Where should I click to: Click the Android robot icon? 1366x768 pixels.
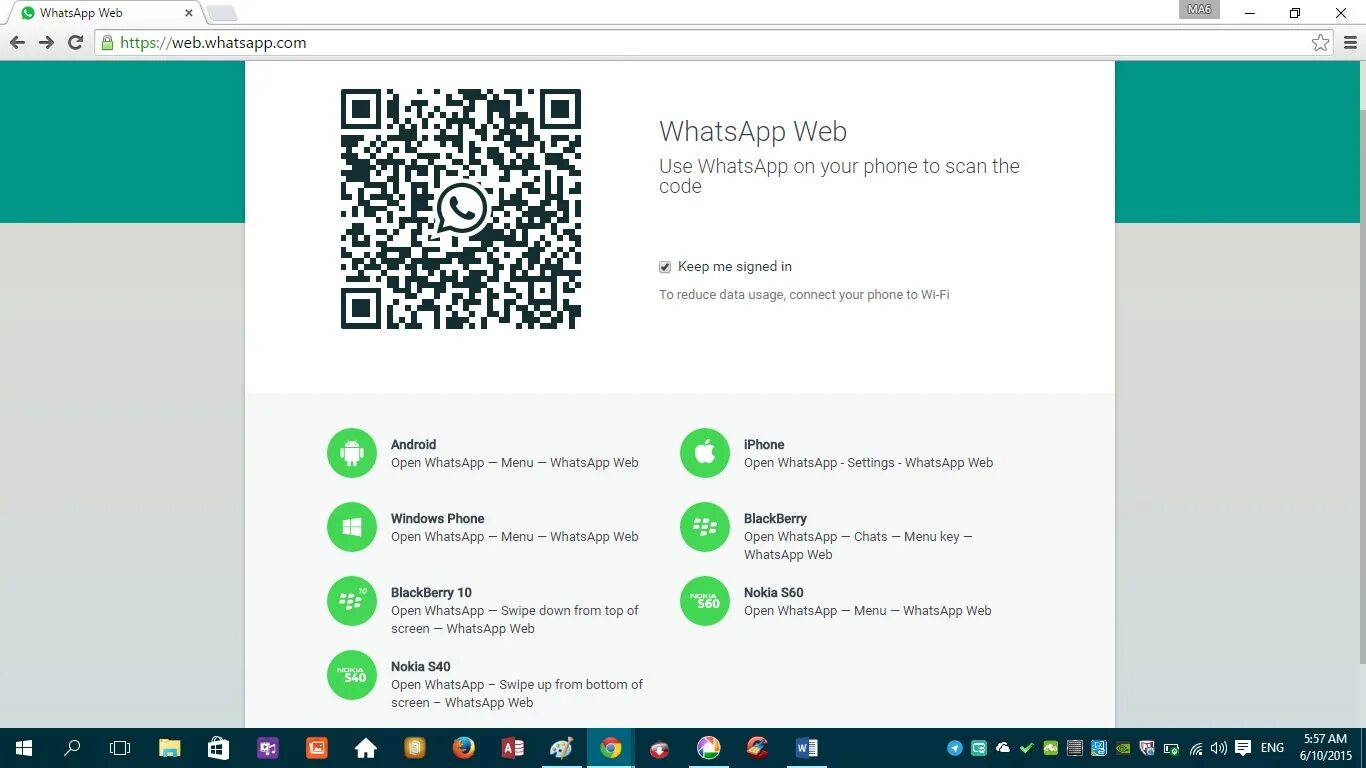[x=352, y=453]
